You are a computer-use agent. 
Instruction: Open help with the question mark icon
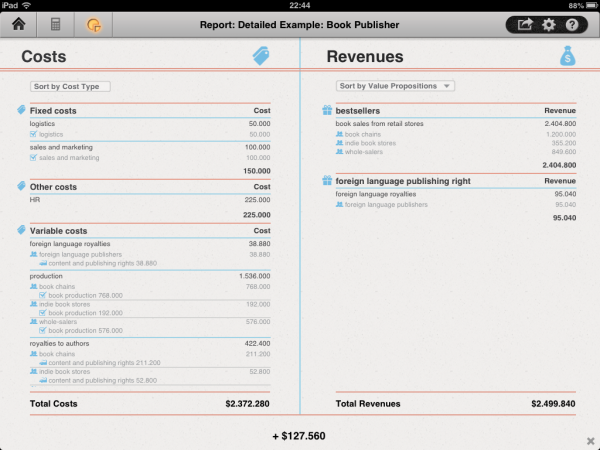[572, 25]
